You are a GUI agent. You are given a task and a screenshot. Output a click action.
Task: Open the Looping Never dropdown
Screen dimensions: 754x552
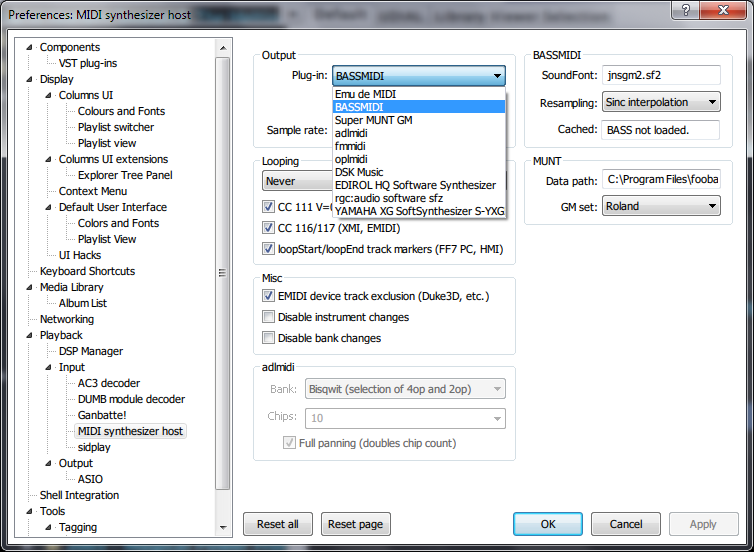[x=298, y=181]
